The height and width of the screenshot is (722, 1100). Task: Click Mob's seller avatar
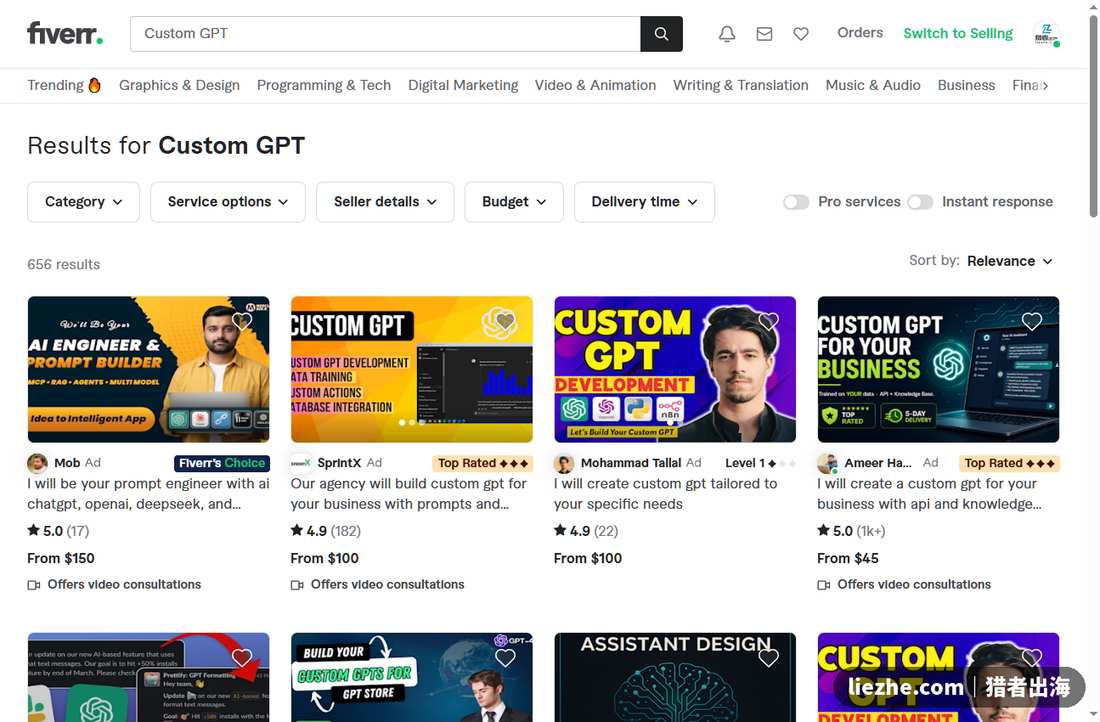(x=37, y=463)
